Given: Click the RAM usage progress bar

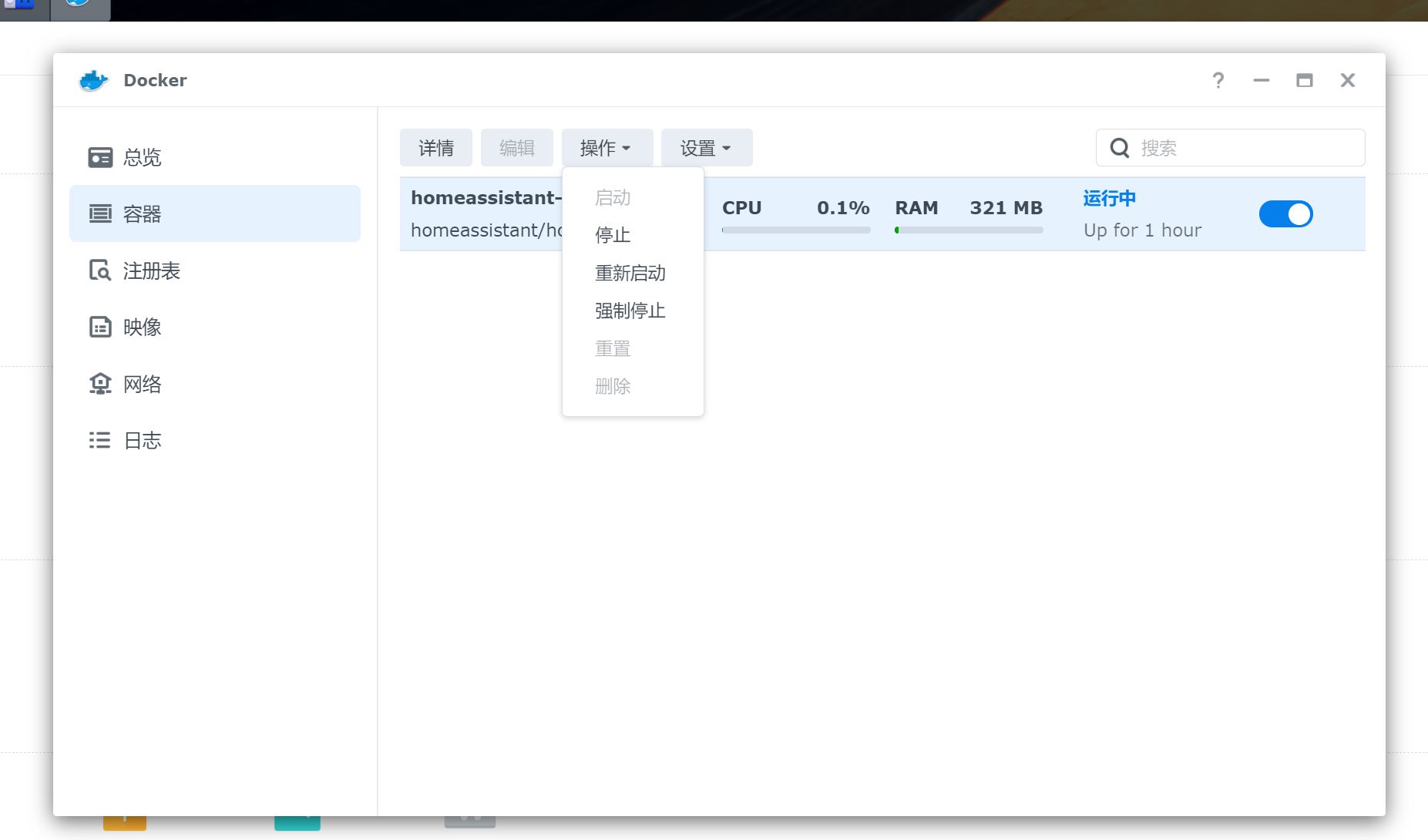Looking at the screenshot, I should coord(969,230).
